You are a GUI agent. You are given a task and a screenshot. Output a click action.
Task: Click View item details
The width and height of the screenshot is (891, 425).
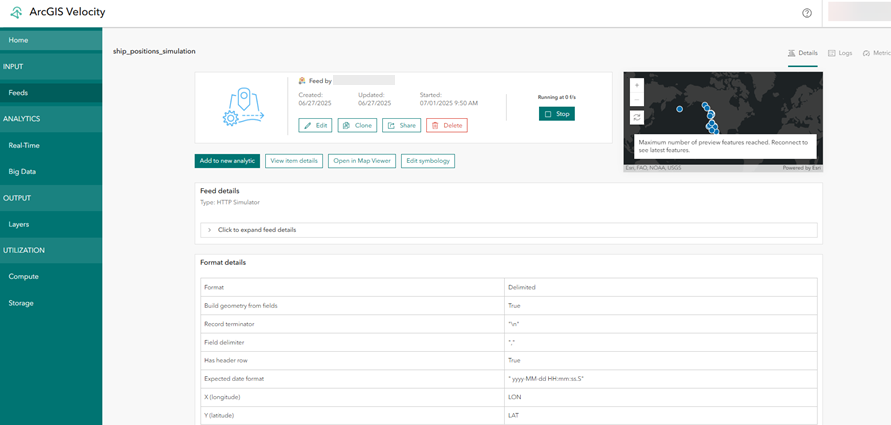(x=294, y=161)
